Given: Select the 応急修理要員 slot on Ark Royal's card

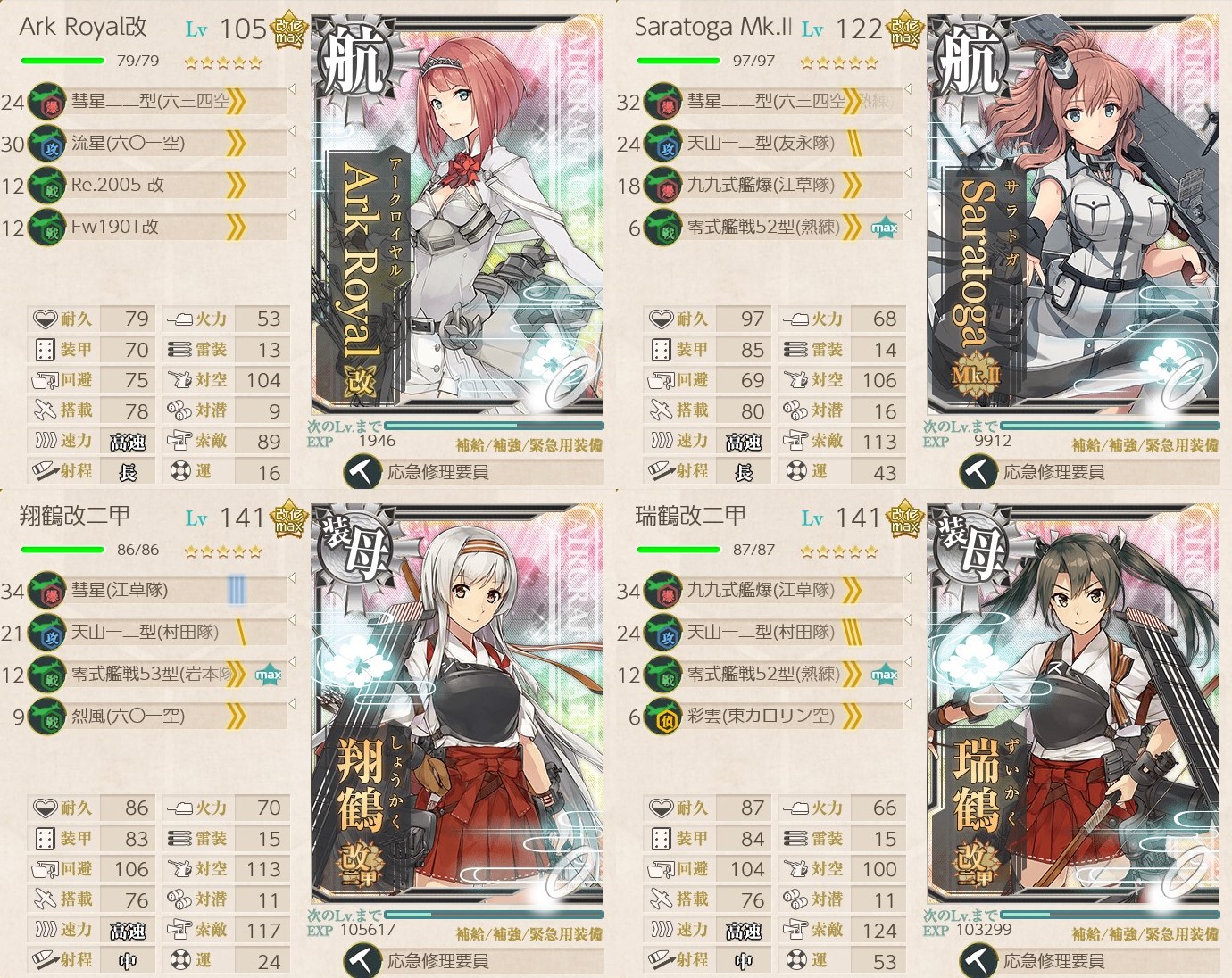Looking at the screenshot, I should (473, 472).
